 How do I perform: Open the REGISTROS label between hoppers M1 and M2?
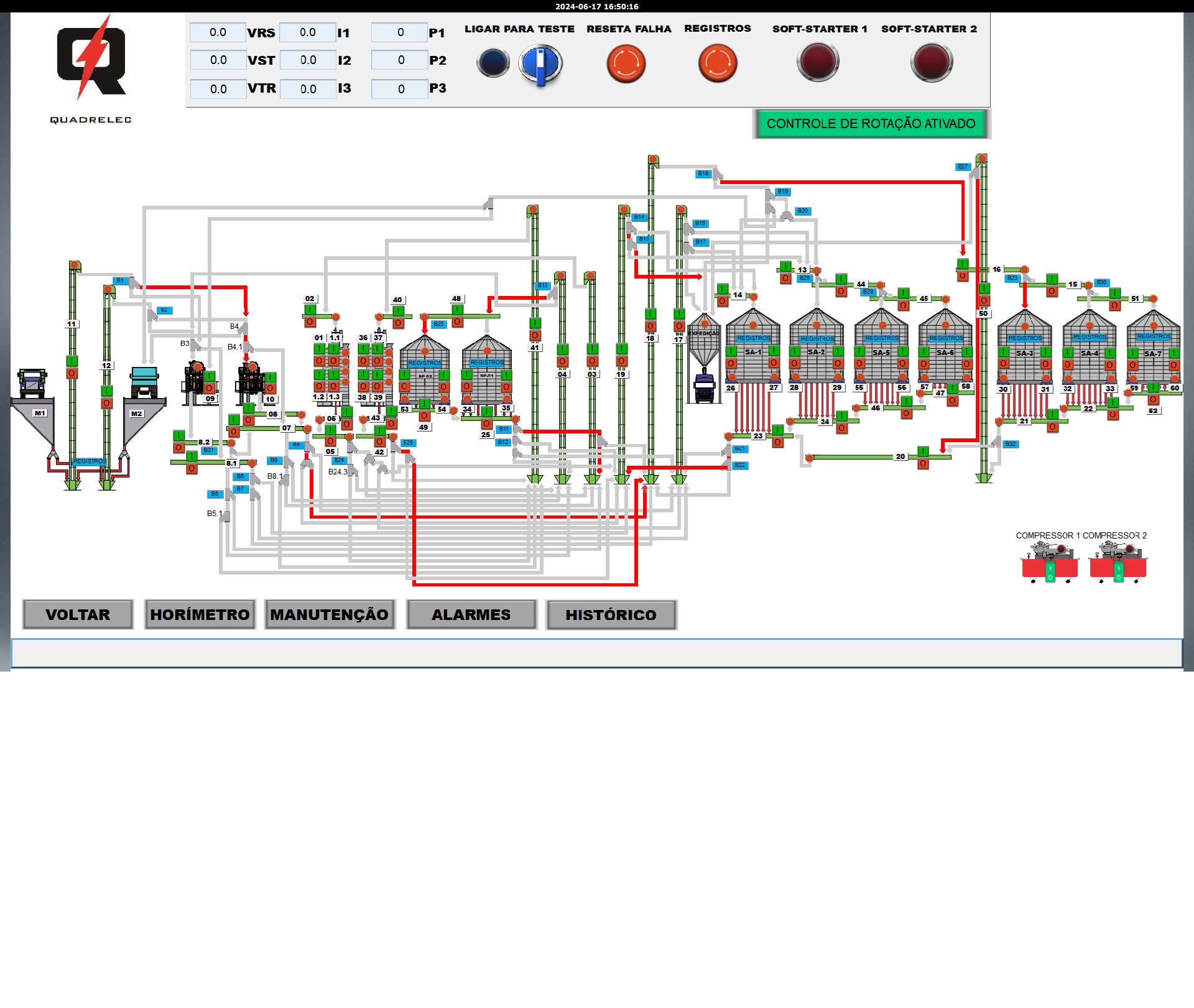(90, 461)
